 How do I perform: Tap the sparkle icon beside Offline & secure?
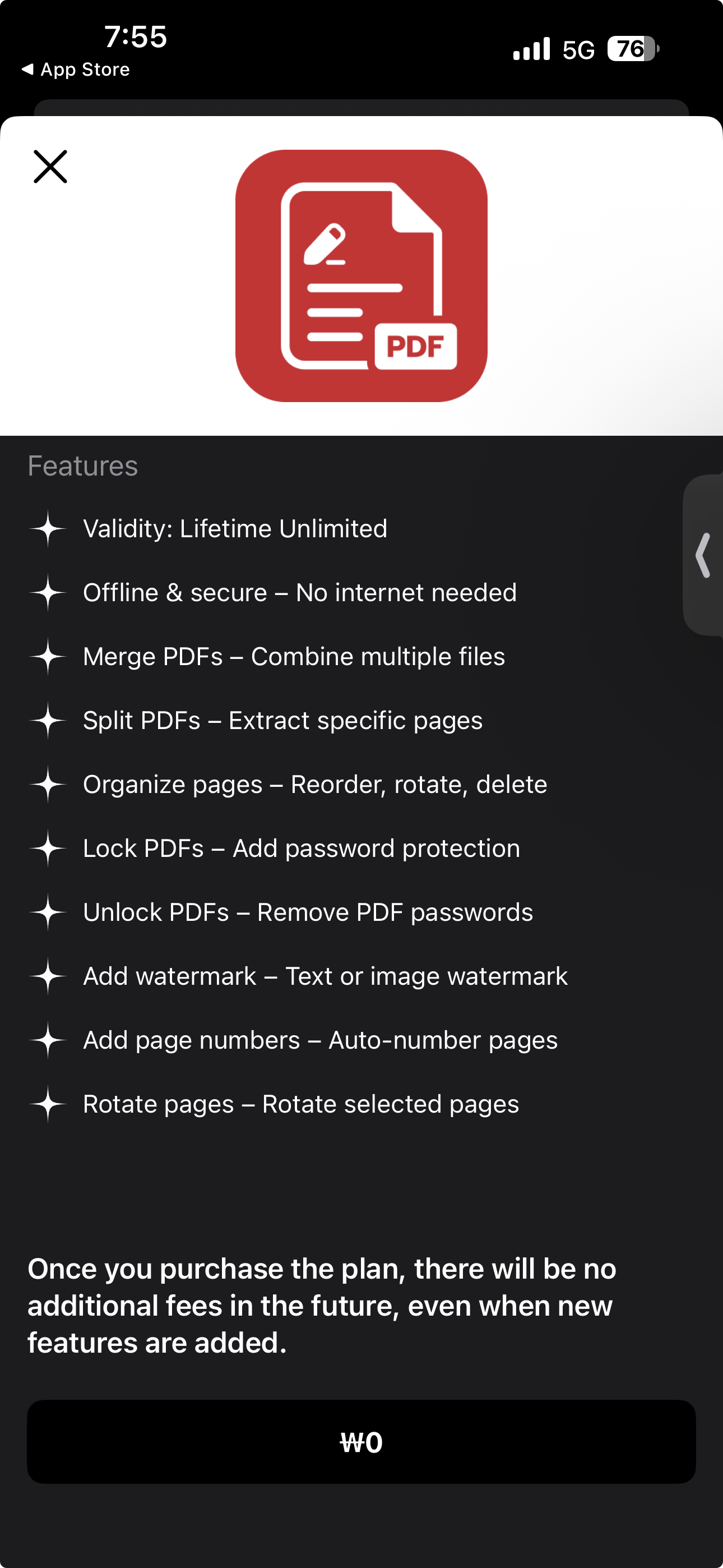48,592
